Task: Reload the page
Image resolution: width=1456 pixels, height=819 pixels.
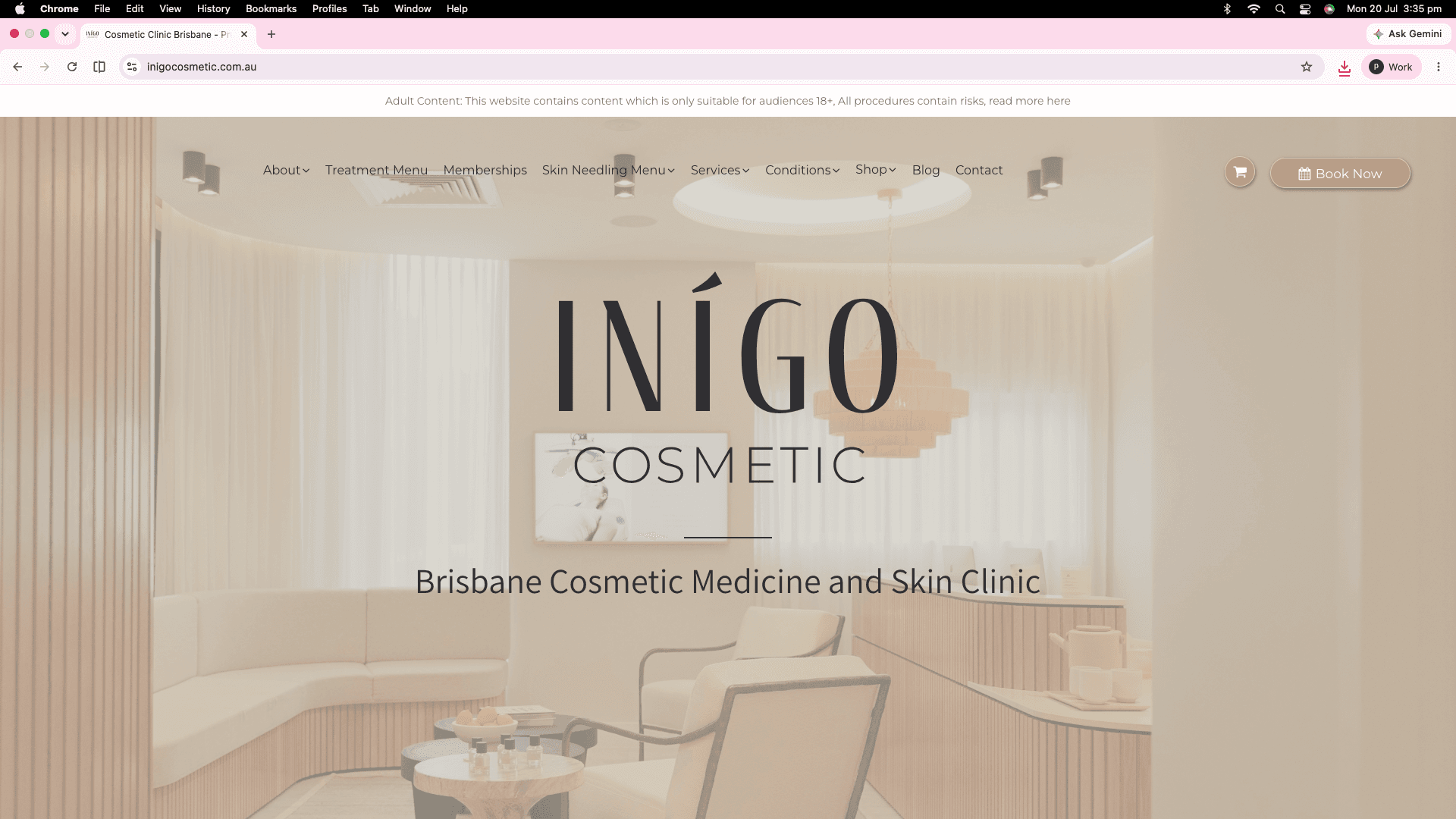Action: point(72,67)
